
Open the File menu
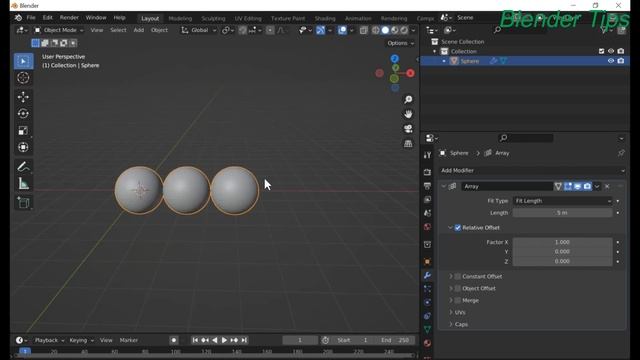click(31, 18)
